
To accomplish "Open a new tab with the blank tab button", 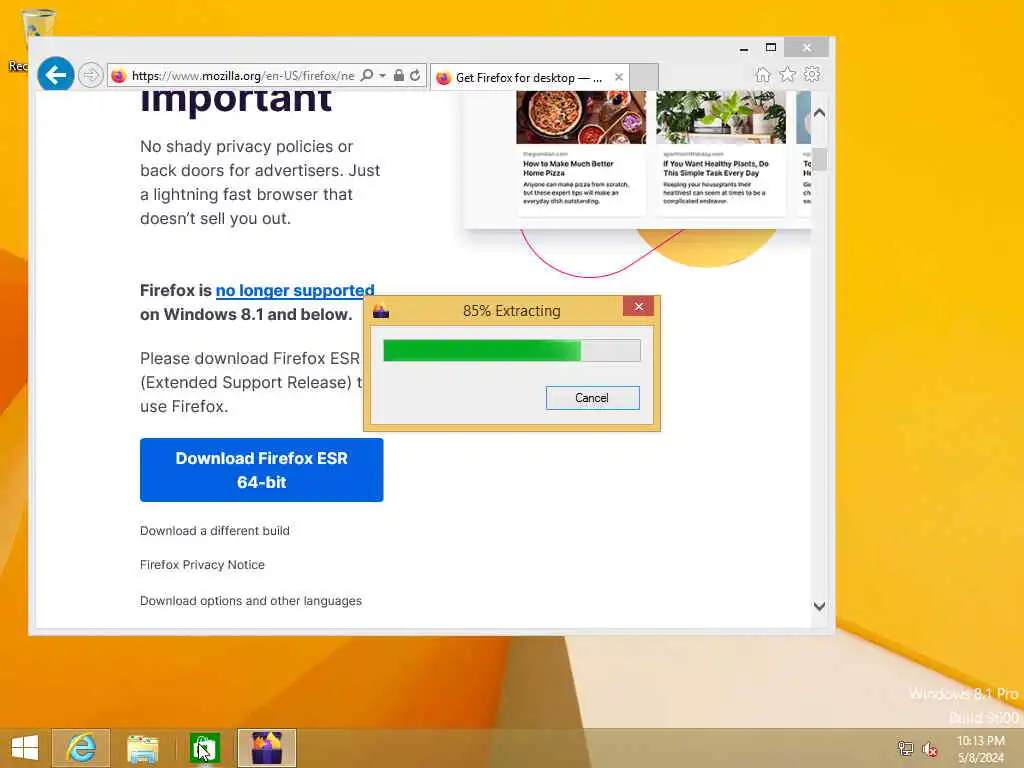I will (x=644, y=77).
